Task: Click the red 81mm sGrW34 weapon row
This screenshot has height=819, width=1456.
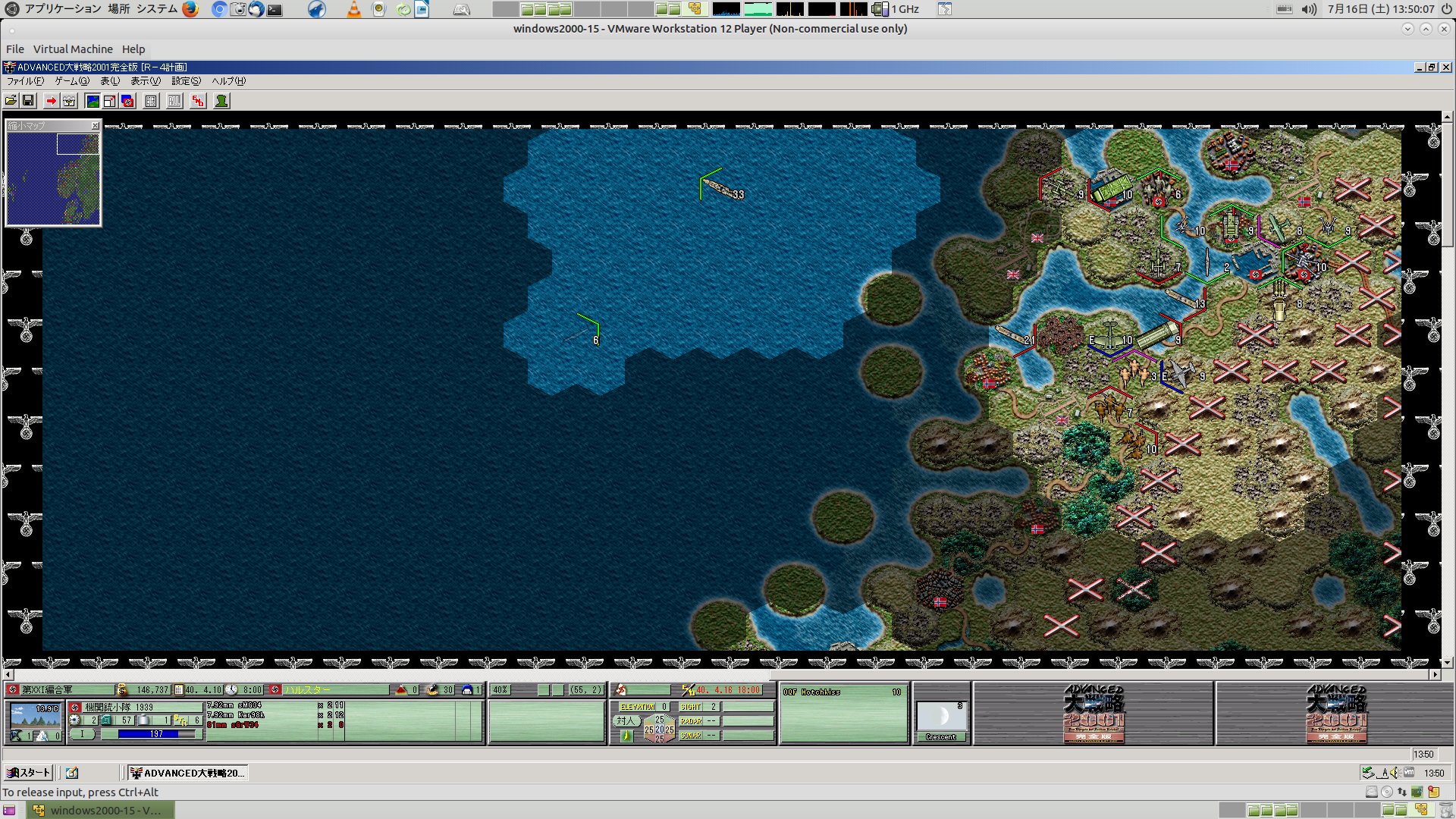Action: point(275,725)
